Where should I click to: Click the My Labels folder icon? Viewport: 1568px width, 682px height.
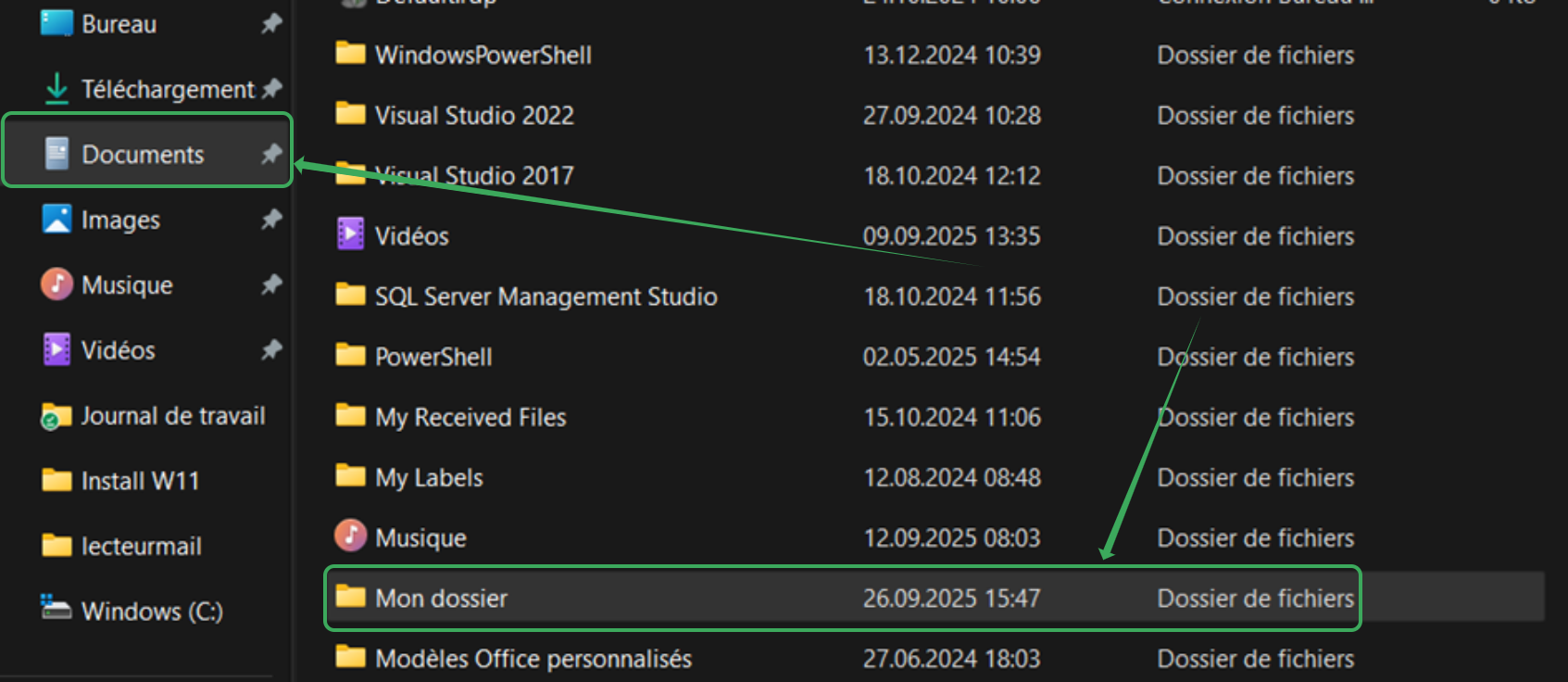coord(350,475)
